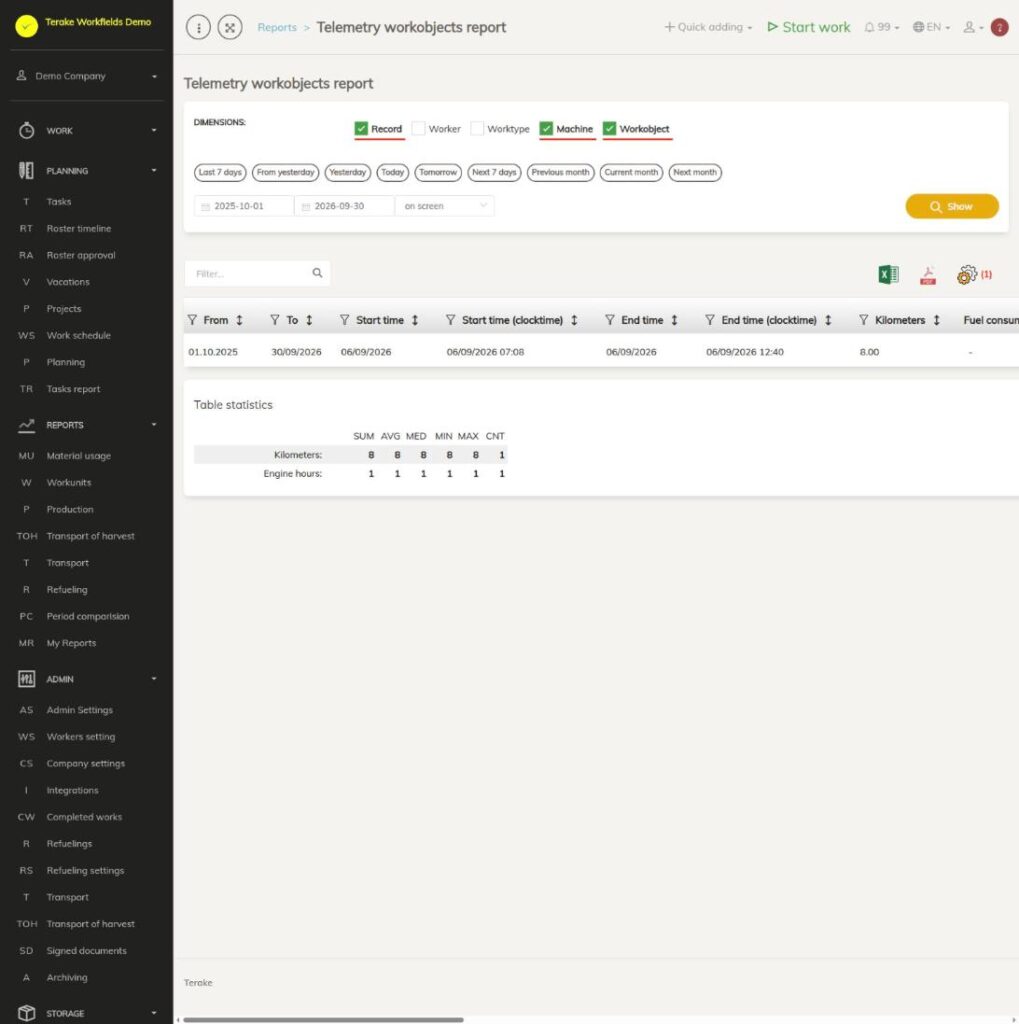Sort the End time column

click(x=674, y=320)
